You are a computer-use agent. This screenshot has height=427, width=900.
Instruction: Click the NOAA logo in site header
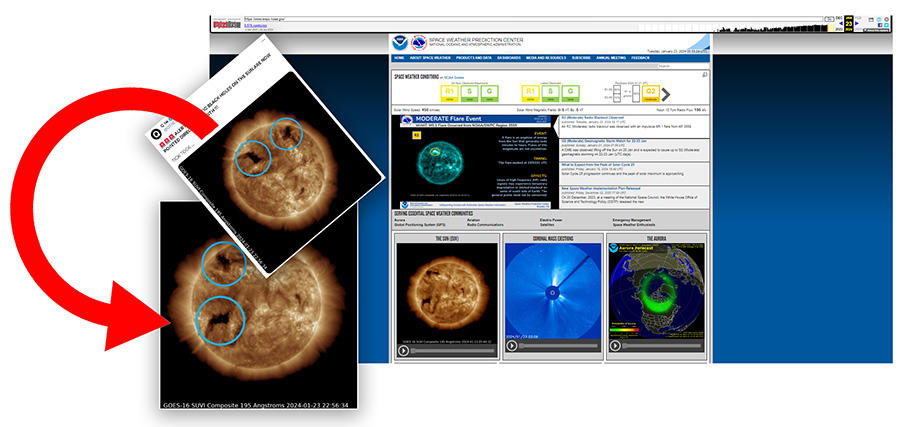point(399,42)
